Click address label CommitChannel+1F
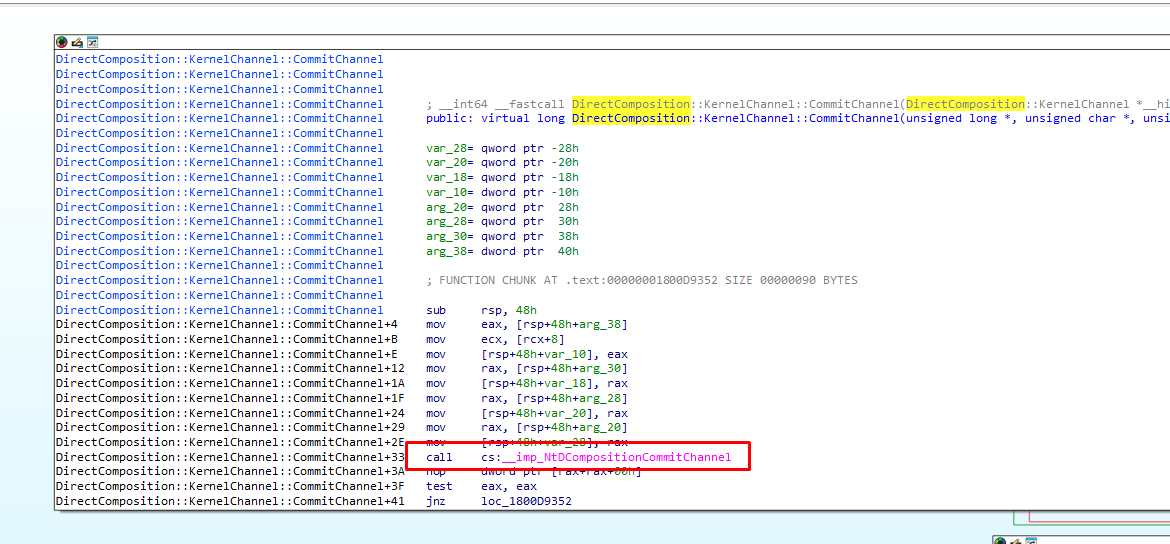 [x=230, y=398]
